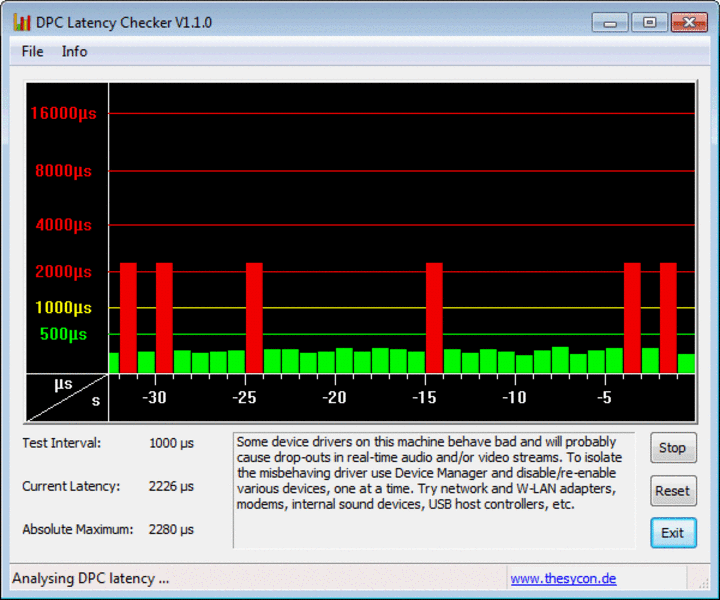Screen dimensions: 720x600
Task: Click the 8000µs axis label
Action: pos(63,171)
